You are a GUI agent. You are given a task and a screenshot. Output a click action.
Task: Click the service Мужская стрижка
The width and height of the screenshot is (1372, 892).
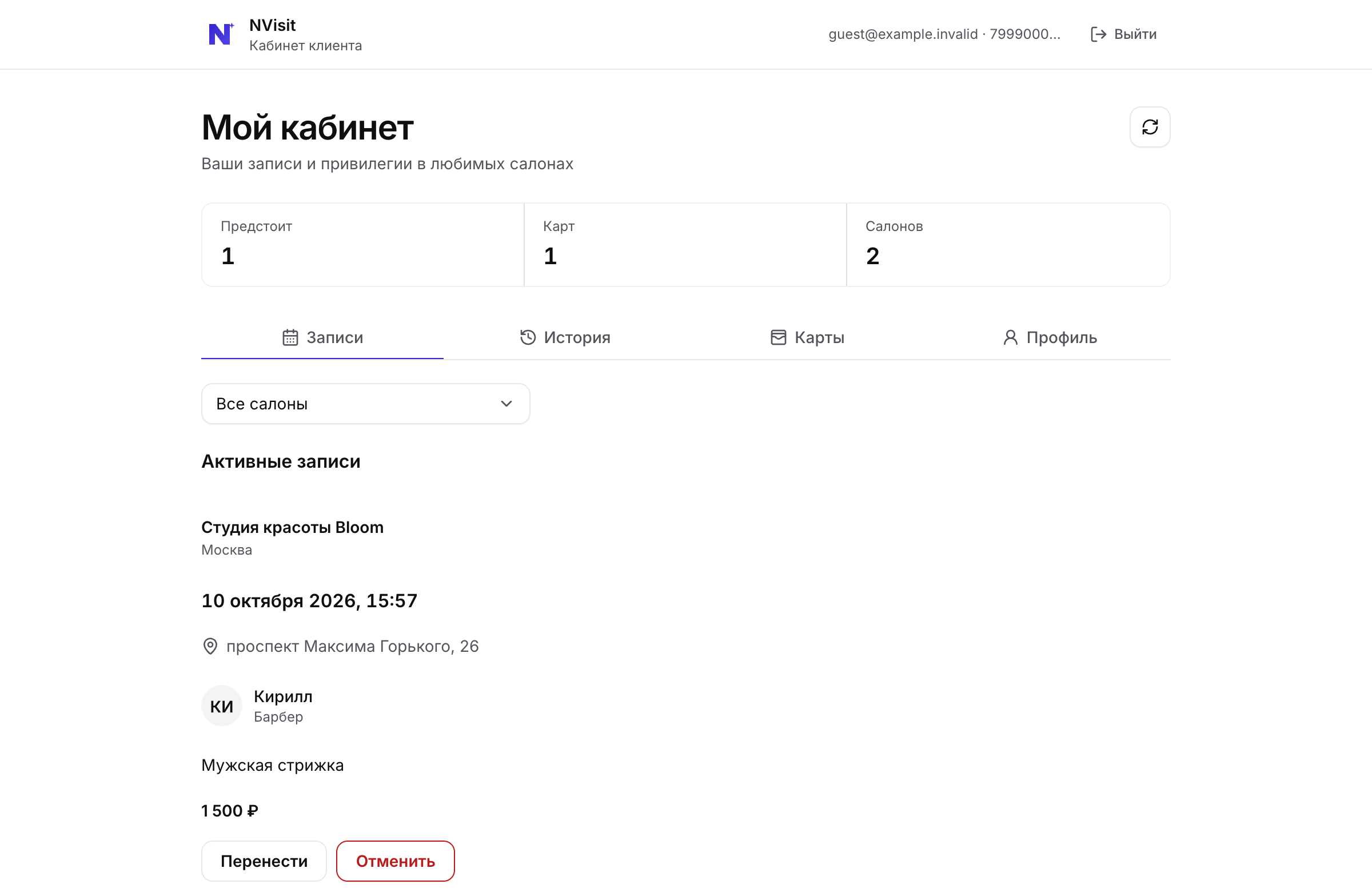pyautogui.click(x=272, y=765)
